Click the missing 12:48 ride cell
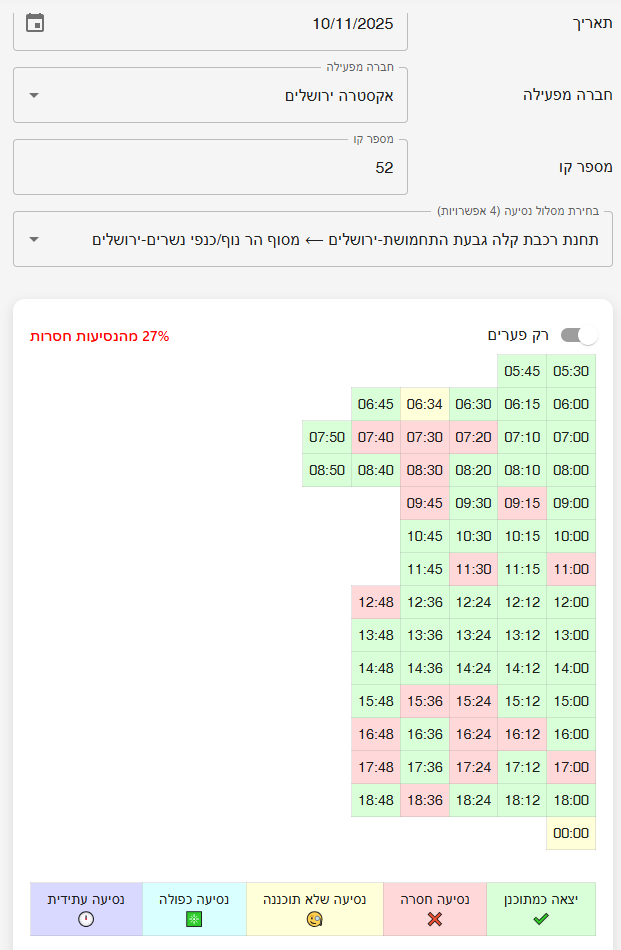Viewport: 621px width, 950px height. [x=376, y=602]
